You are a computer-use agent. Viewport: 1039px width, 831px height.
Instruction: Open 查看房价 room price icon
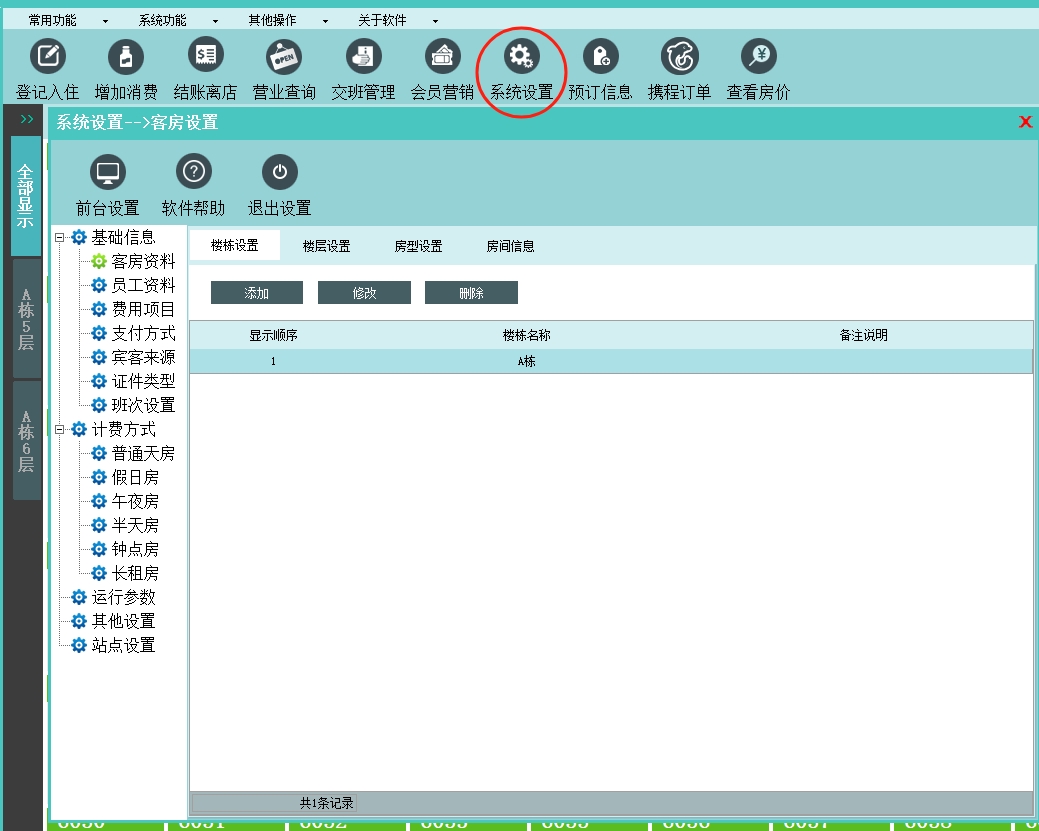point(758,56)
